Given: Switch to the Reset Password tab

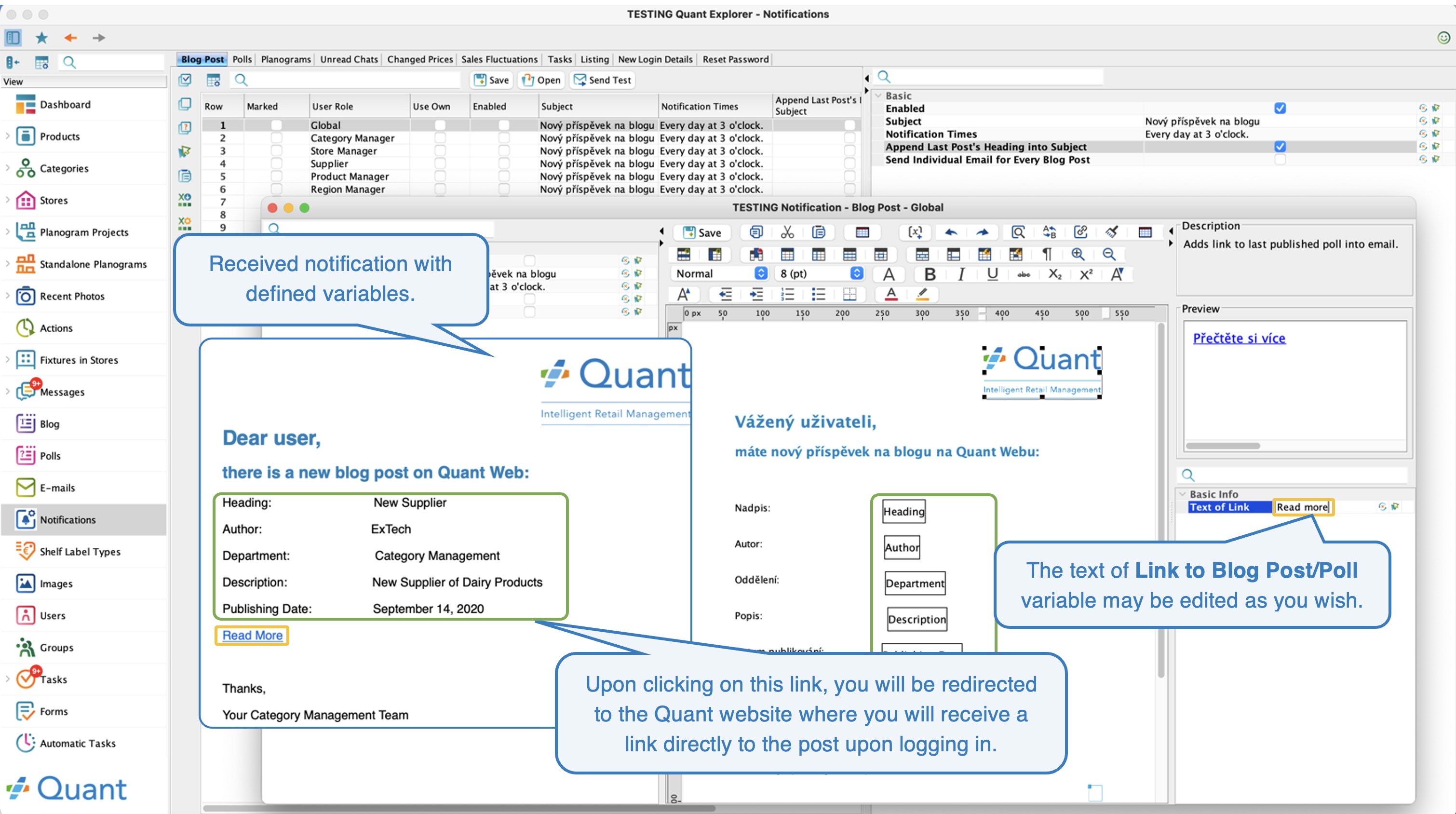Looking at the screenshot, I should tap(735, 59).
